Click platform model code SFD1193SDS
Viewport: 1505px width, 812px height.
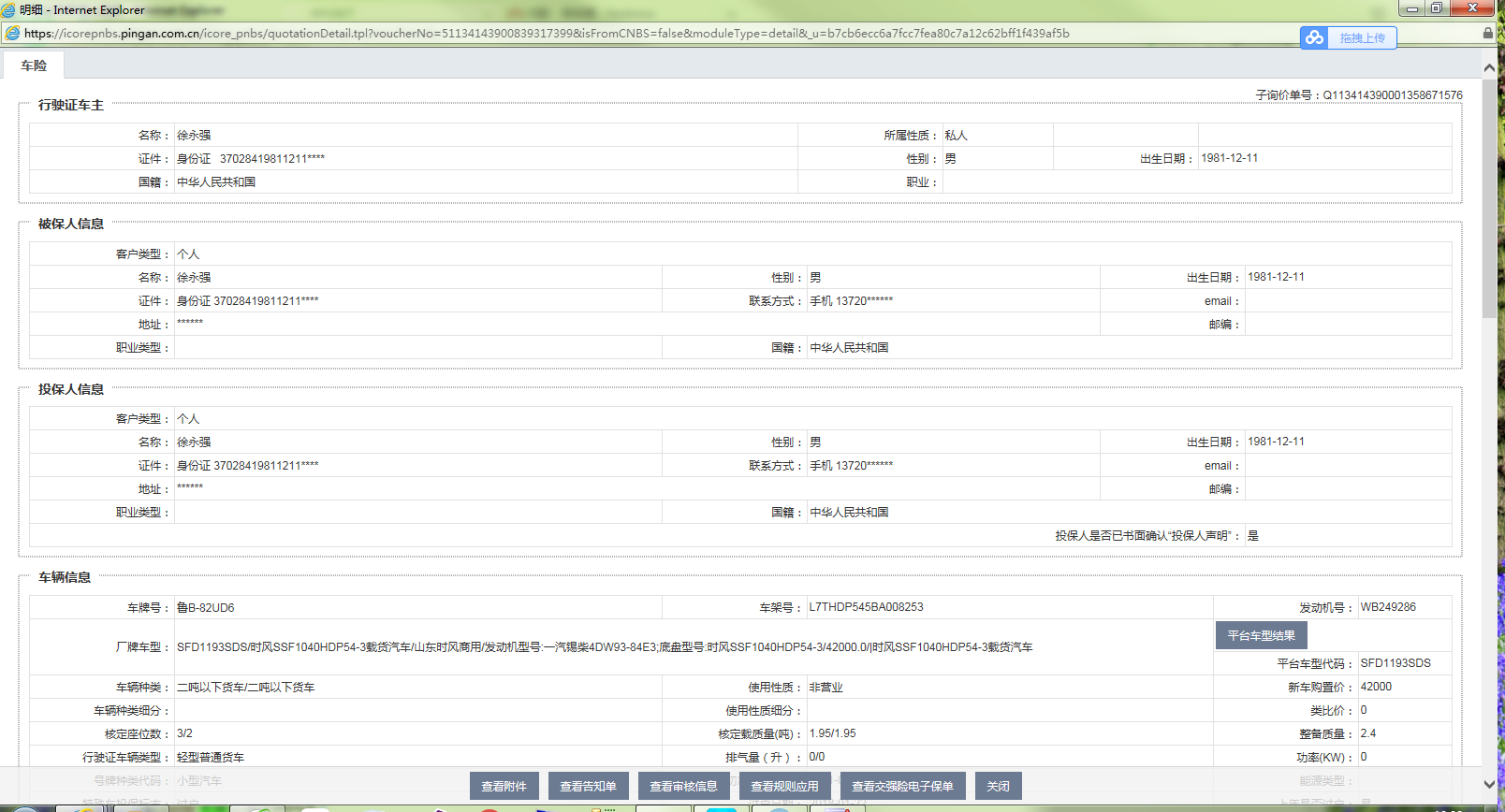tap(1395, 663)
